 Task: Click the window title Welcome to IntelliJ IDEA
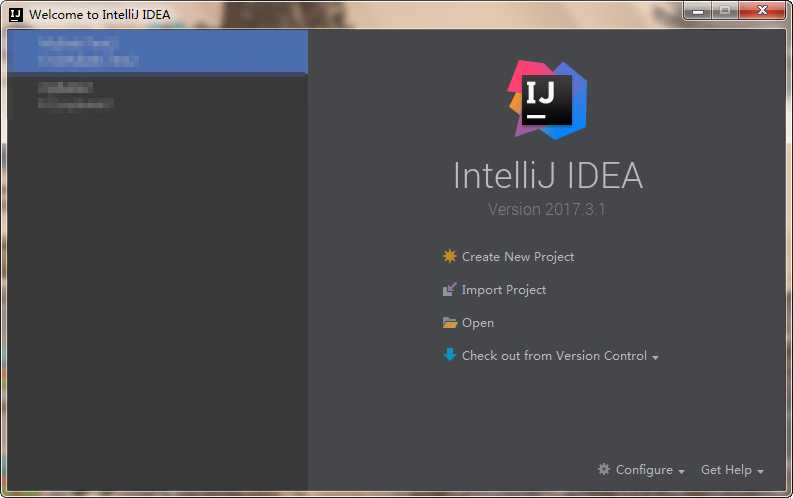click(100, 15)
